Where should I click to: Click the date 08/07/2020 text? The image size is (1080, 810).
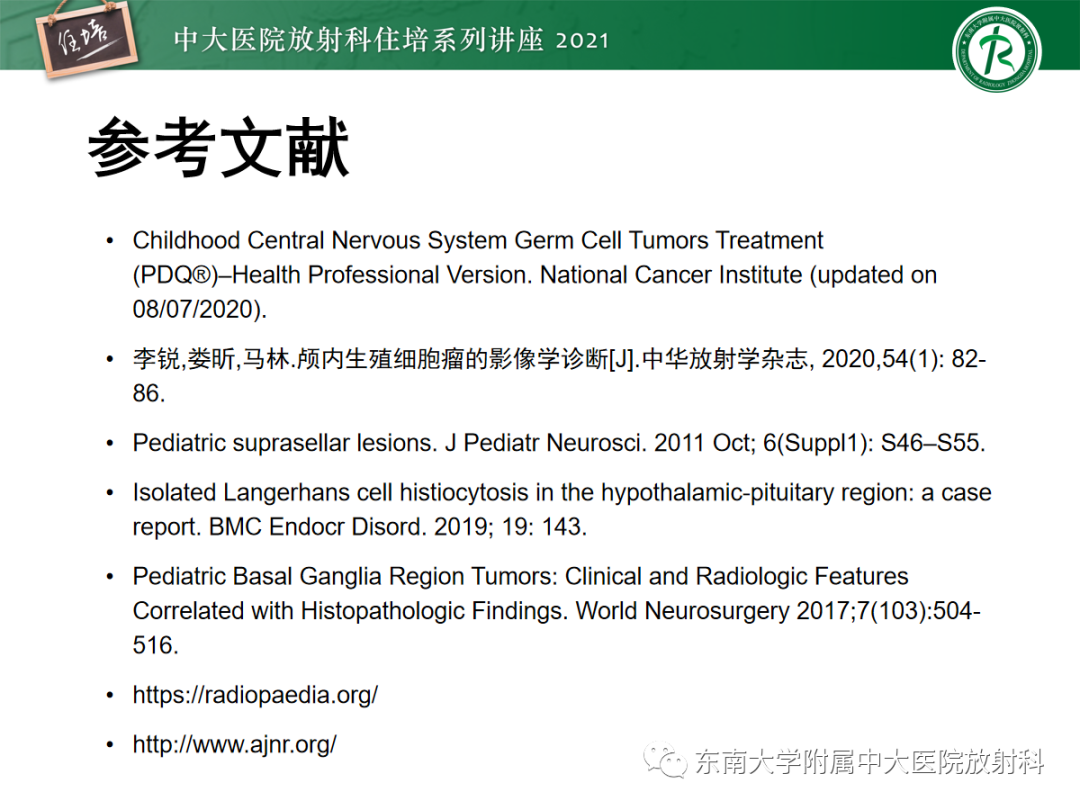tap(193, 309)
